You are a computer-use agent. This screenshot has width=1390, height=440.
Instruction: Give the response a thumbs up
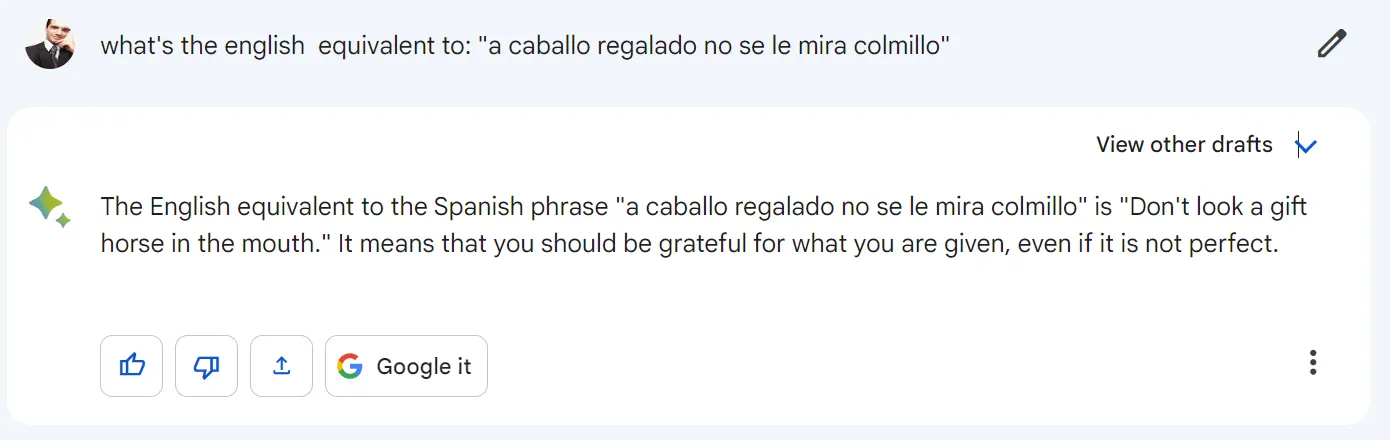132,366
